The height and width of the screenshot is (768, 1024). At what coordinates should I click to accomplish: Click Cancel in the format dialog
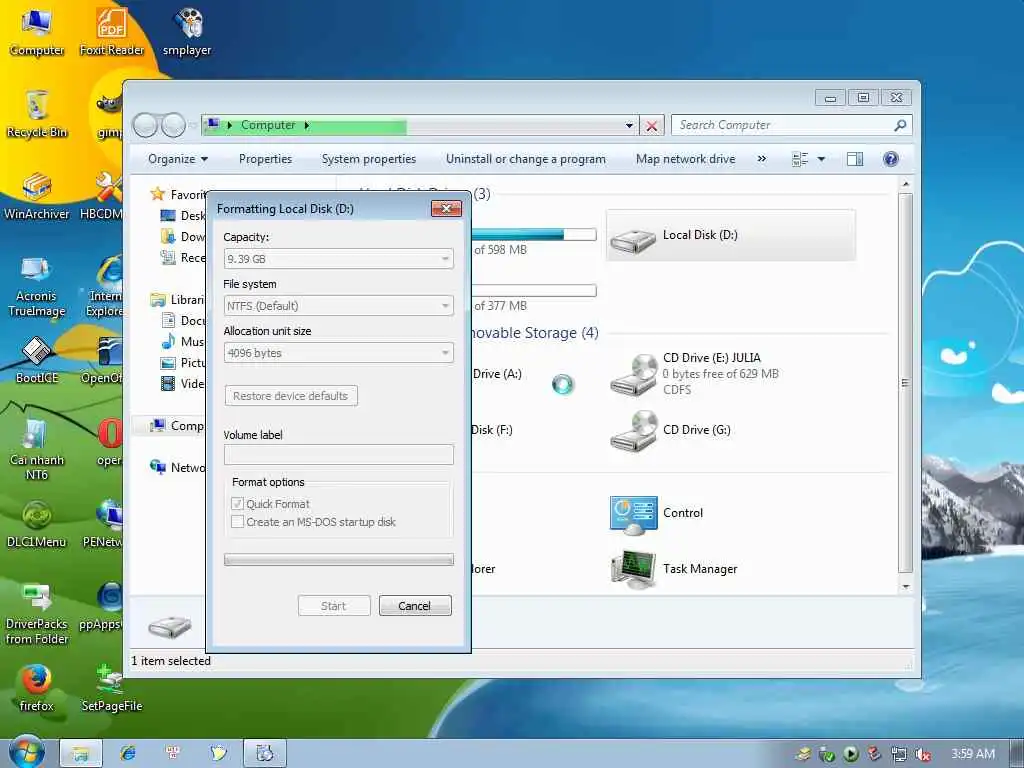[415, 606]
